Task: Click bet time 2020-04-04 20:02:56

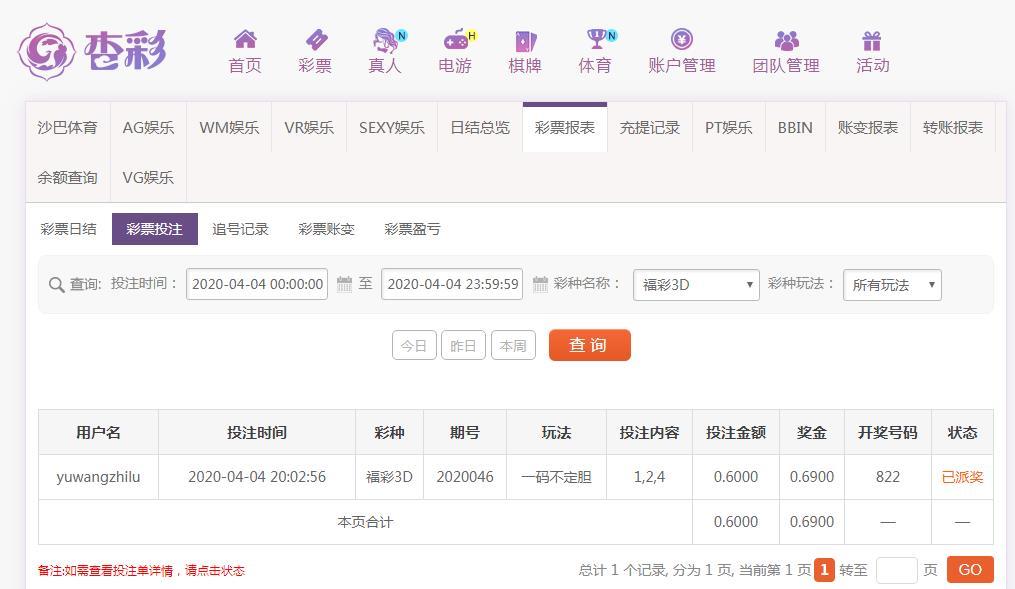Action: pyautogui.click(x=257, y=477)
